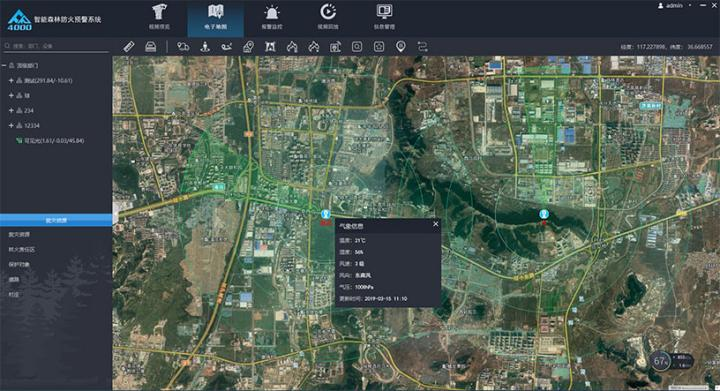Click the star favorites toolbar icon
Viewport: 720px width, 391px height.
coord(379,46)
